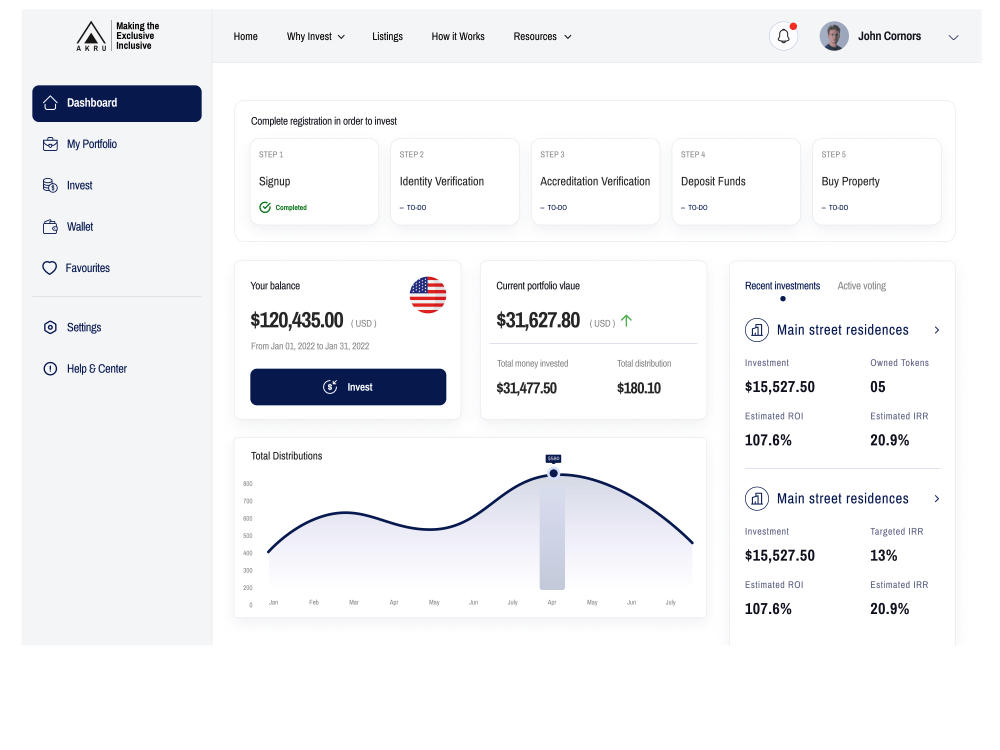The width and height of the screenshot is (1000, 750).
Task: Open the notification bell
Action: click(783, 36)
